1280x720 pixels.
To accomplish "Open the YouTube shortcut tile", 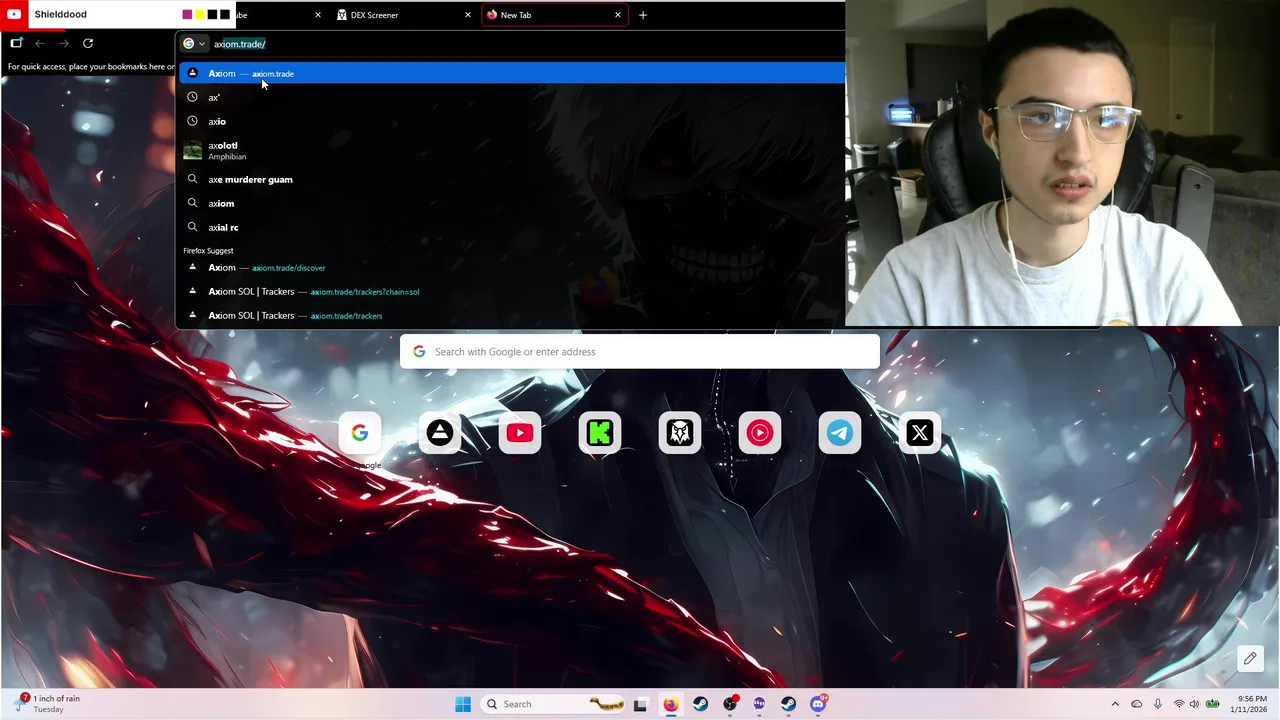I will coord(520,433).
